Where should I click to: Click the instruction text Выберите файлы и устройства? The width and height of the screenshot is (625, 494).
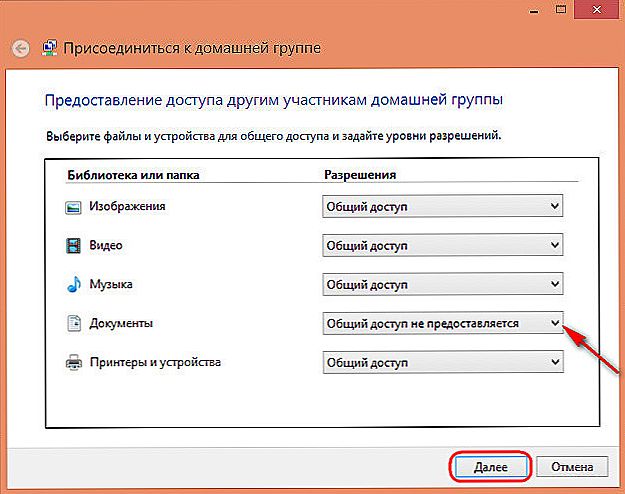click(273, 136)
